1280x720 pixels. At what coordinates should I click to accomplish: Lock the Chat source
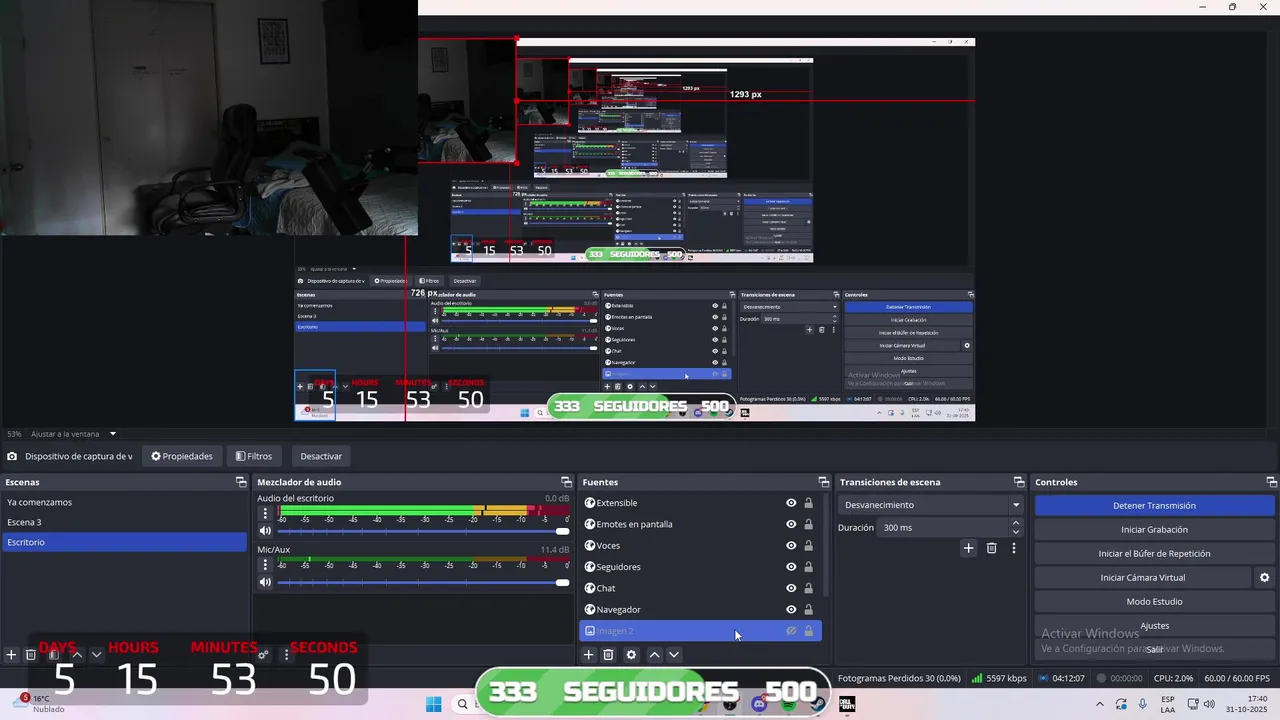click(x=809, y=588)
